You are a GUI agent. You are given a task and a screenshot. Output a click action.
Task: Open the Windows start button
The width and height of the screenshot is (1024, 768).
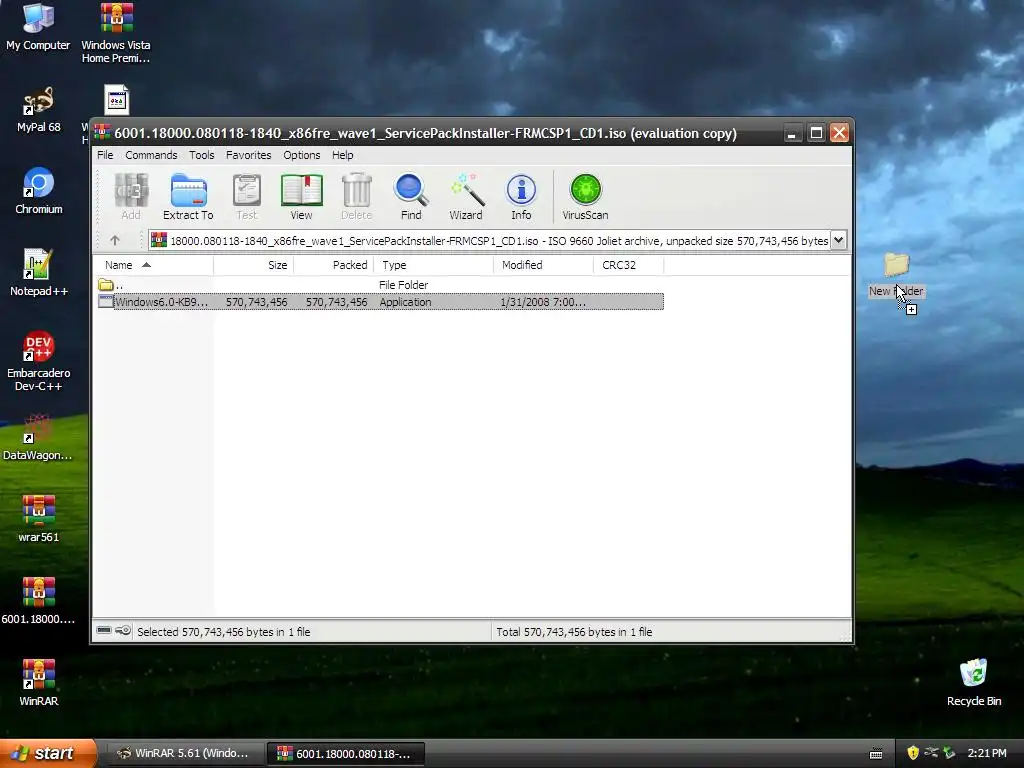48,753
